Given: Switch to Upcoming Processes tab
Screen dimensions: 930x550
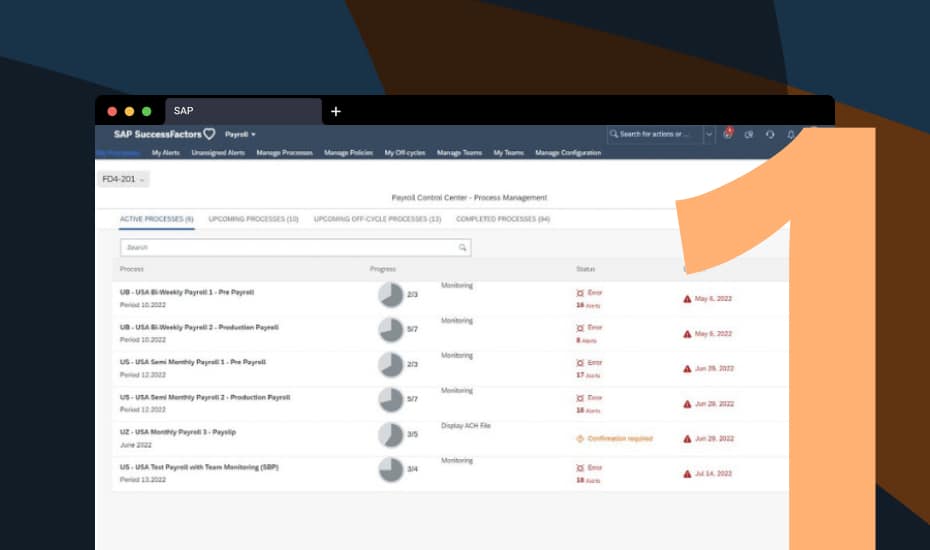Looking at the screenshot, I should click(253, 219).
